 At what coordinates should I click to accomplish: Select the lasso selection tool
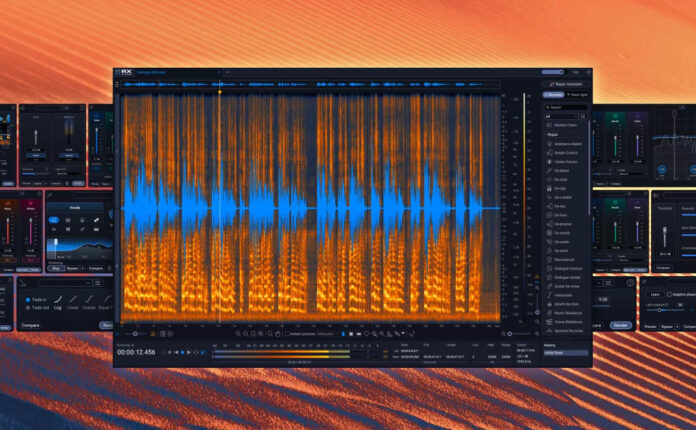(367, 334)
